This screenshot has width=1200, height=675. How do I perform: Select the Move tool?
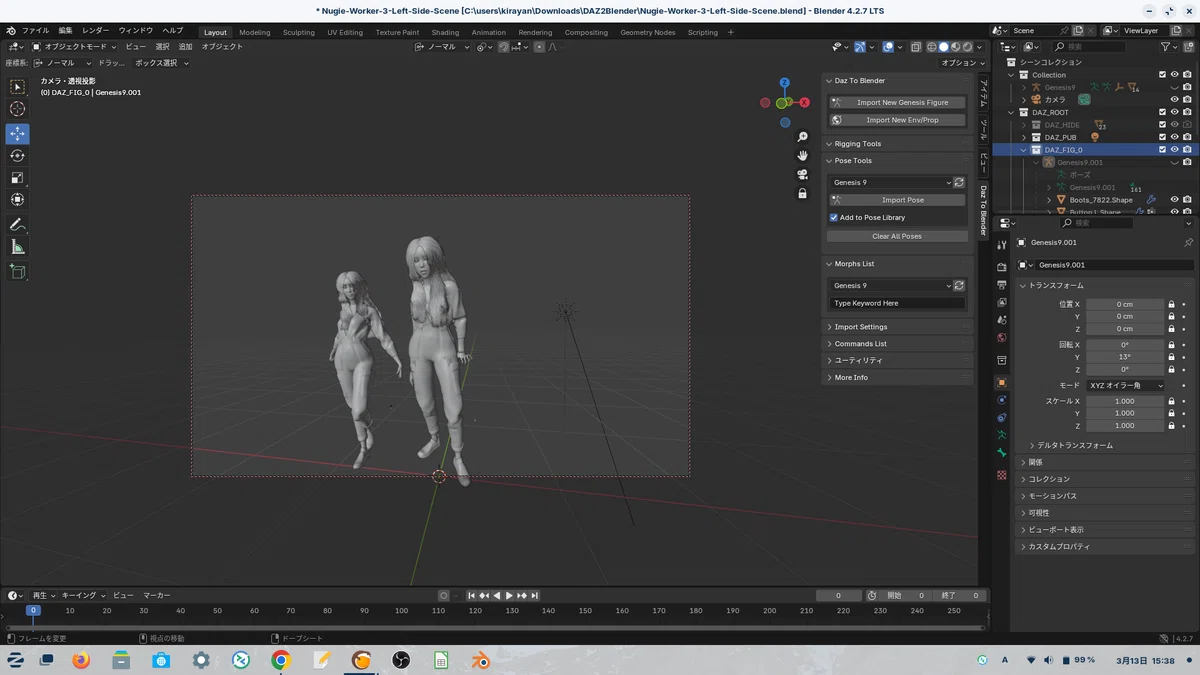pyautogui.click(x=17, y=133)
